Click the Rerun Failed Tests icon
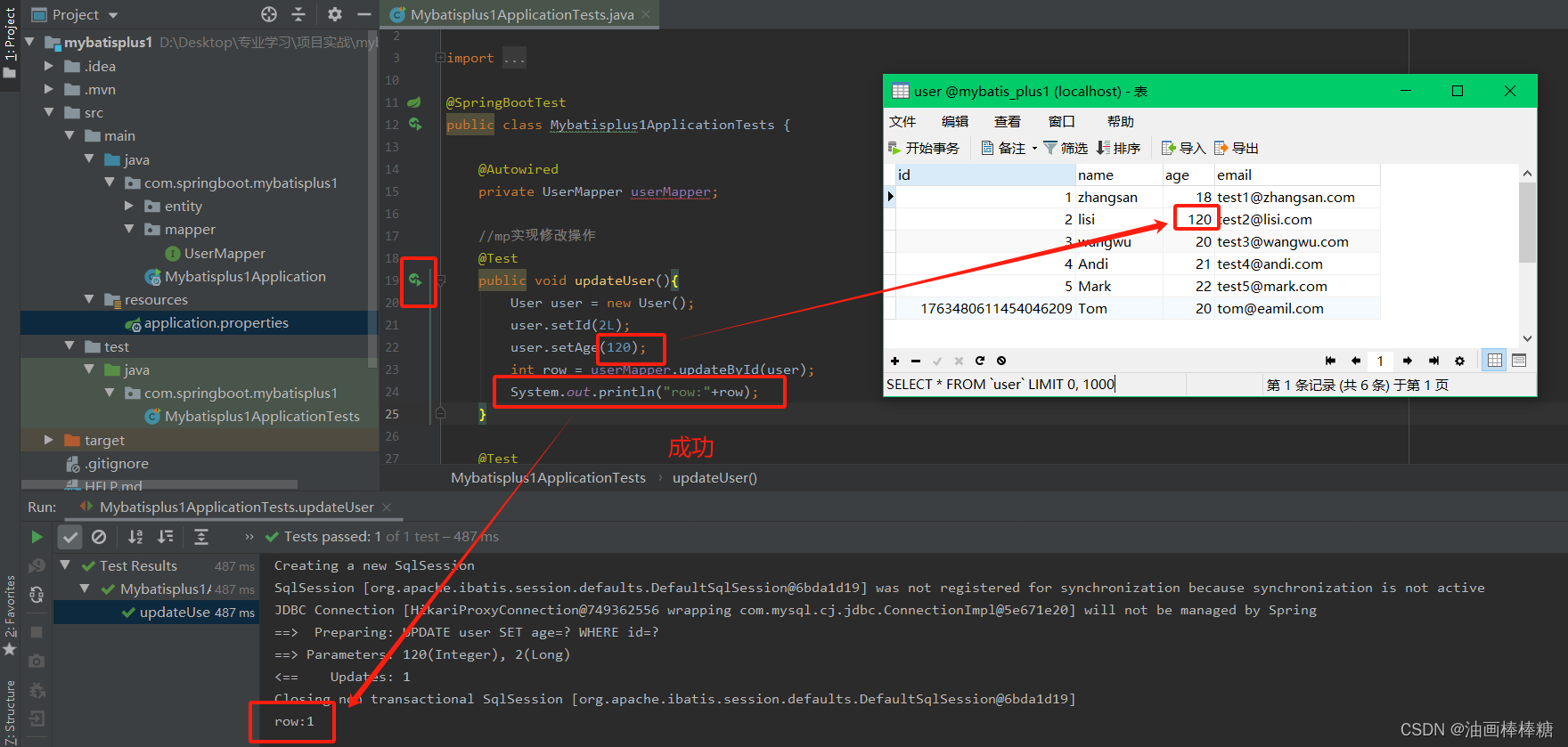Image resolution: width=1568 pixels, height=747 pixels. (37, 566)
